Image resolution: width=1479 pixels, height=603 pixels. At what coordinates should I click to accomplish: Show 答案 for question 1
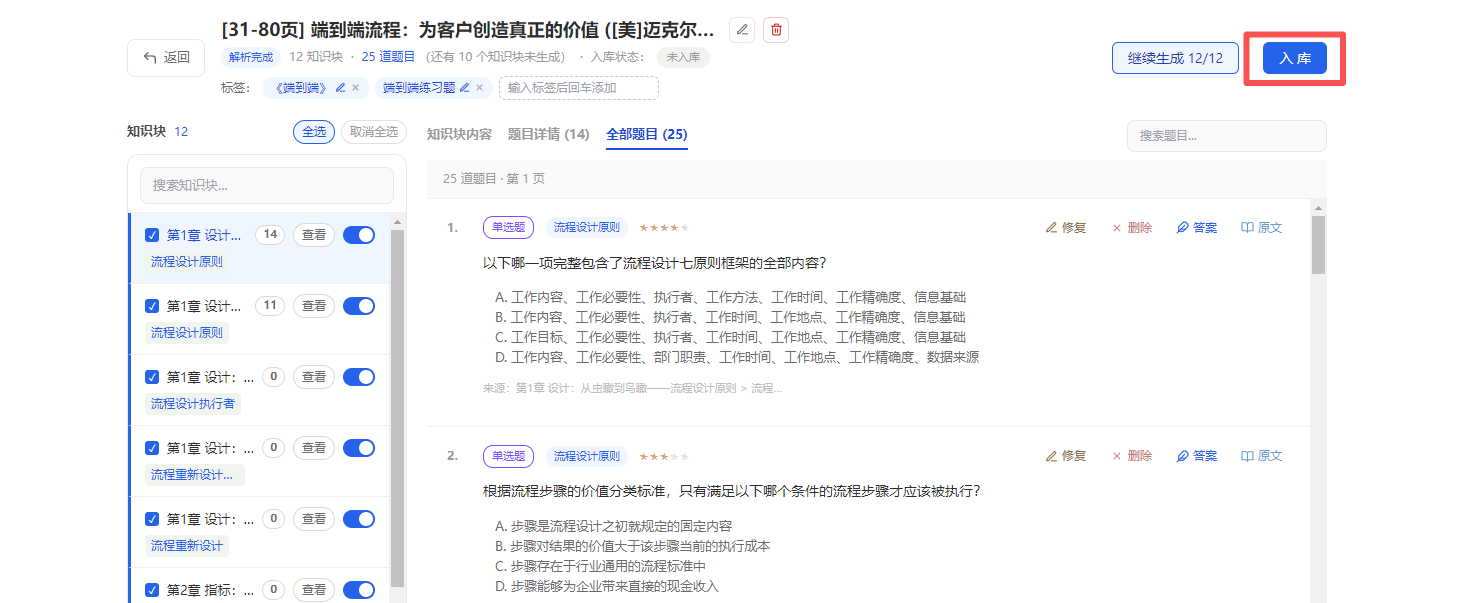(1197, 228)
